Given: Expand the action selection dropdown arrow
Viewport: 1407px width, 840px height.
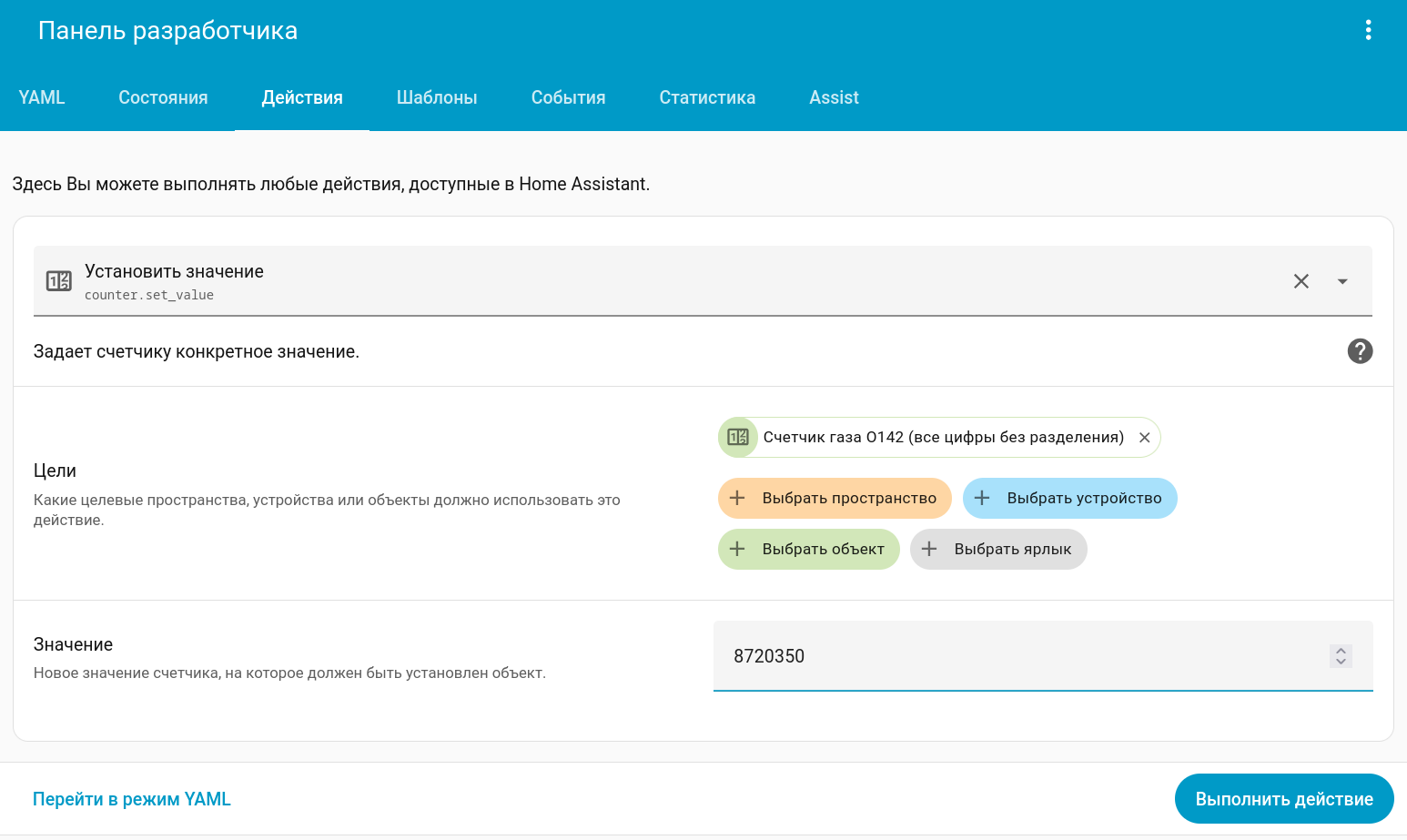Looking at the screenshot, I should [1342, 281].
